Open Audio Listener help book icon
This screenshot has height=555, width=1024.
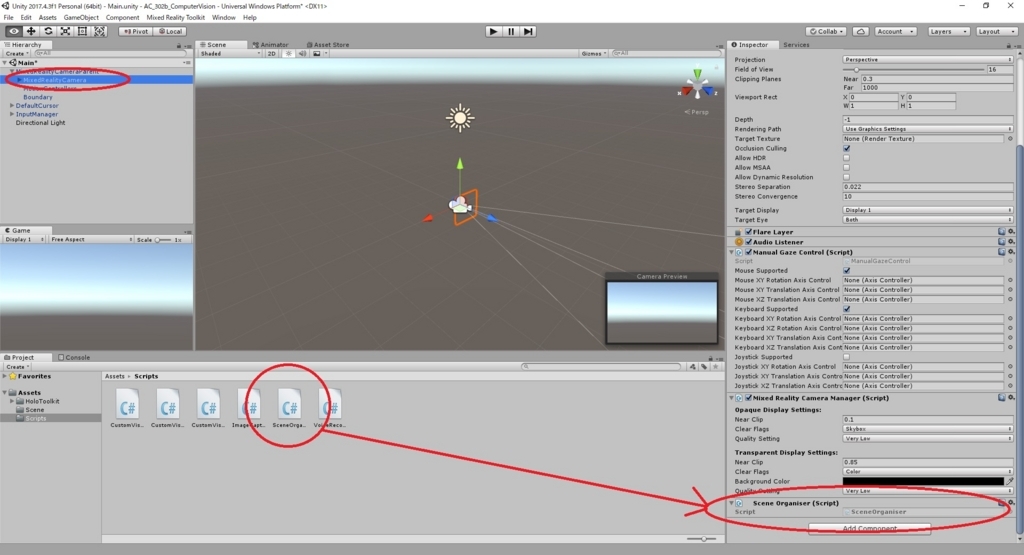1002,242
